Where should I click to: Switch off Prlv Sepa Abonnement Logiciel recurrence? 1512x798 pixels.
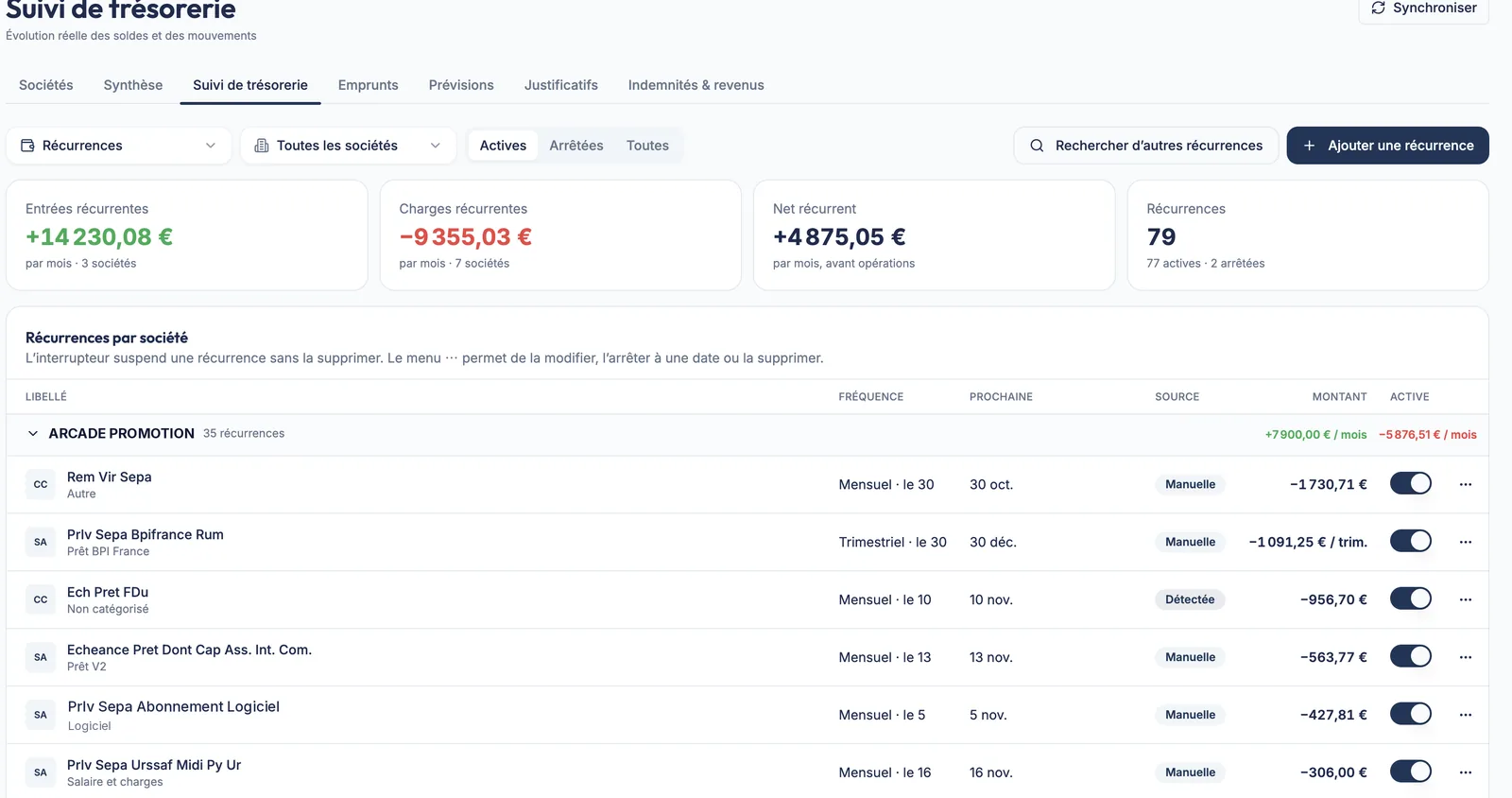[1410, 714]
